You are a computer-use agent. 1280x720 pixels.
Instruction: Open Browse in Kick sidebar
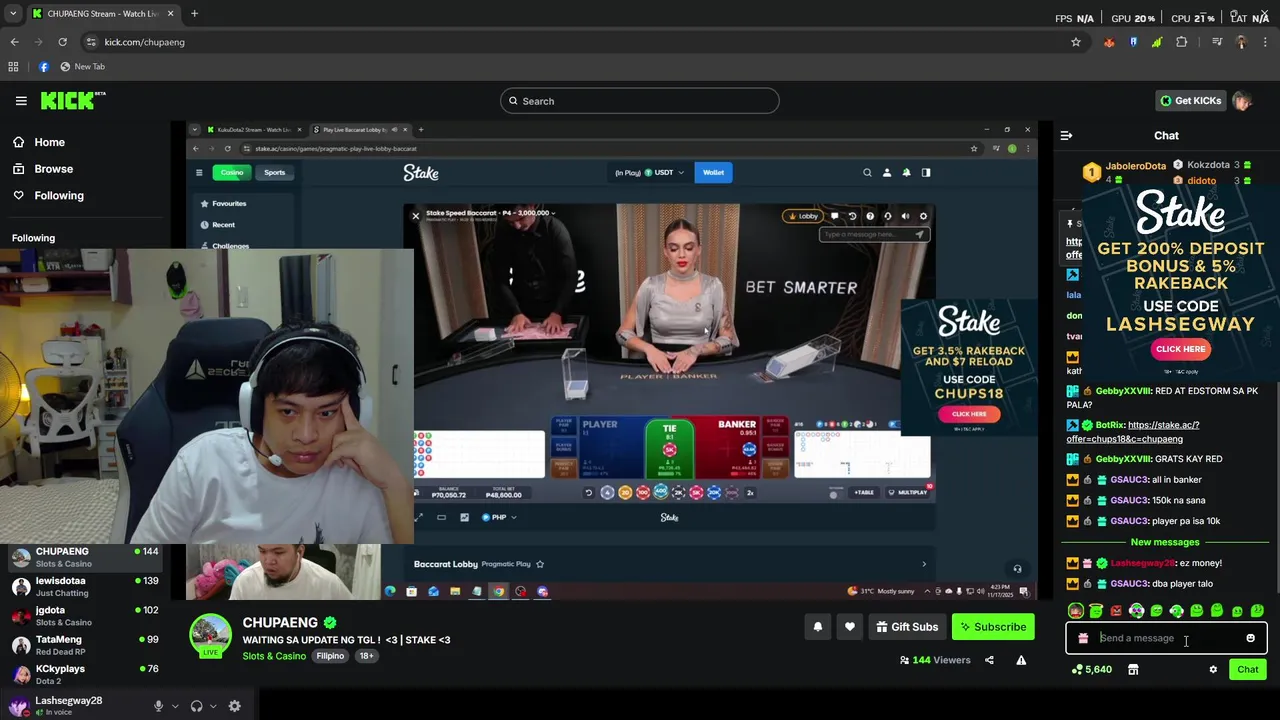pos(53,169)
